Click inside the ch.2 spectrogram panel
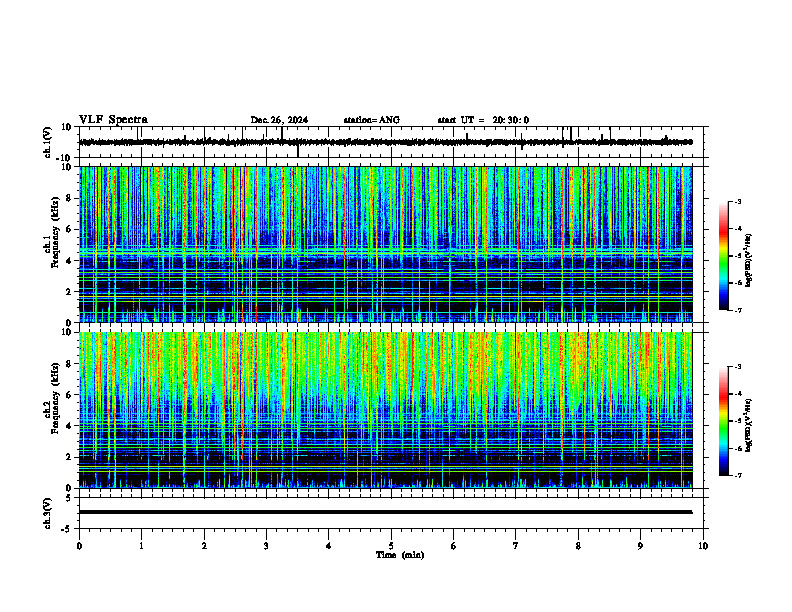Image resolution: width=792 pixels, height=612 pixels. point(385,410)
